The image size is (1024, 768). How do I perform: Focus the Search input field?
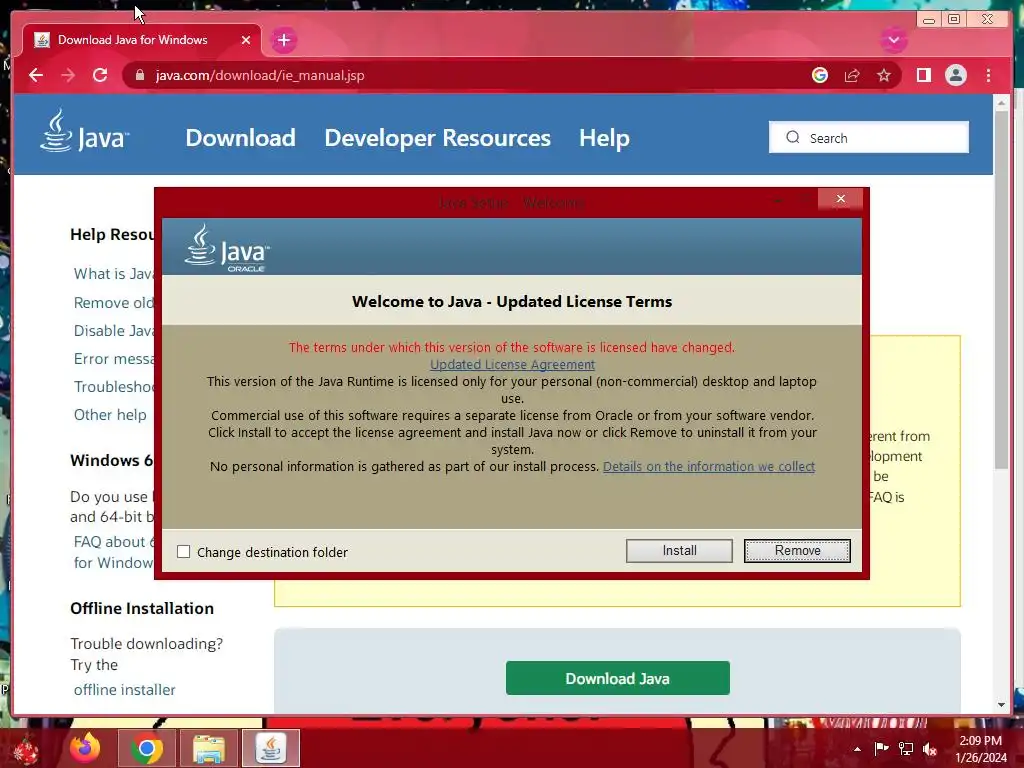click(869, 137)
